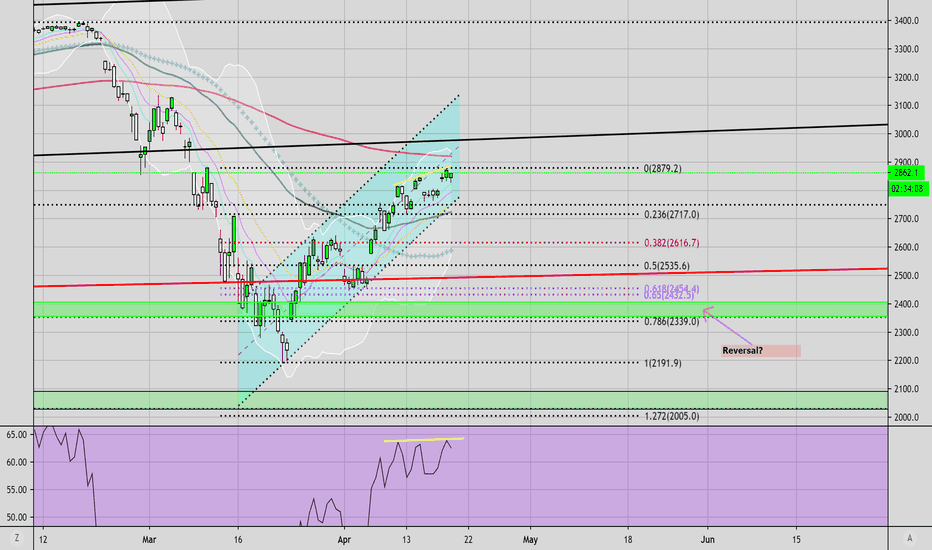Select the yellow divergence line on the RSI pane
Viewport: 932px width, 550px height.
pos(424,440)
